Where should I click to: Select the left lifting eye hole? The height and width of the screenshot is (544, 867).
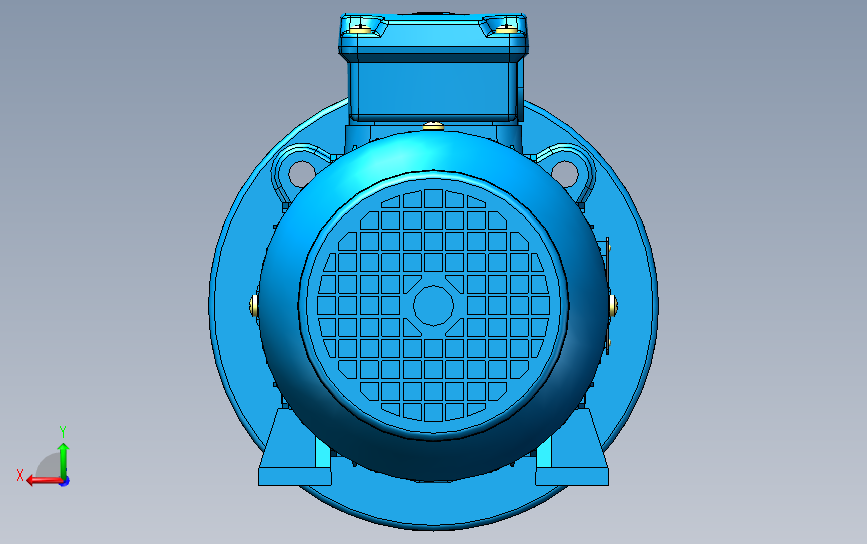click(x=301, y=174)
